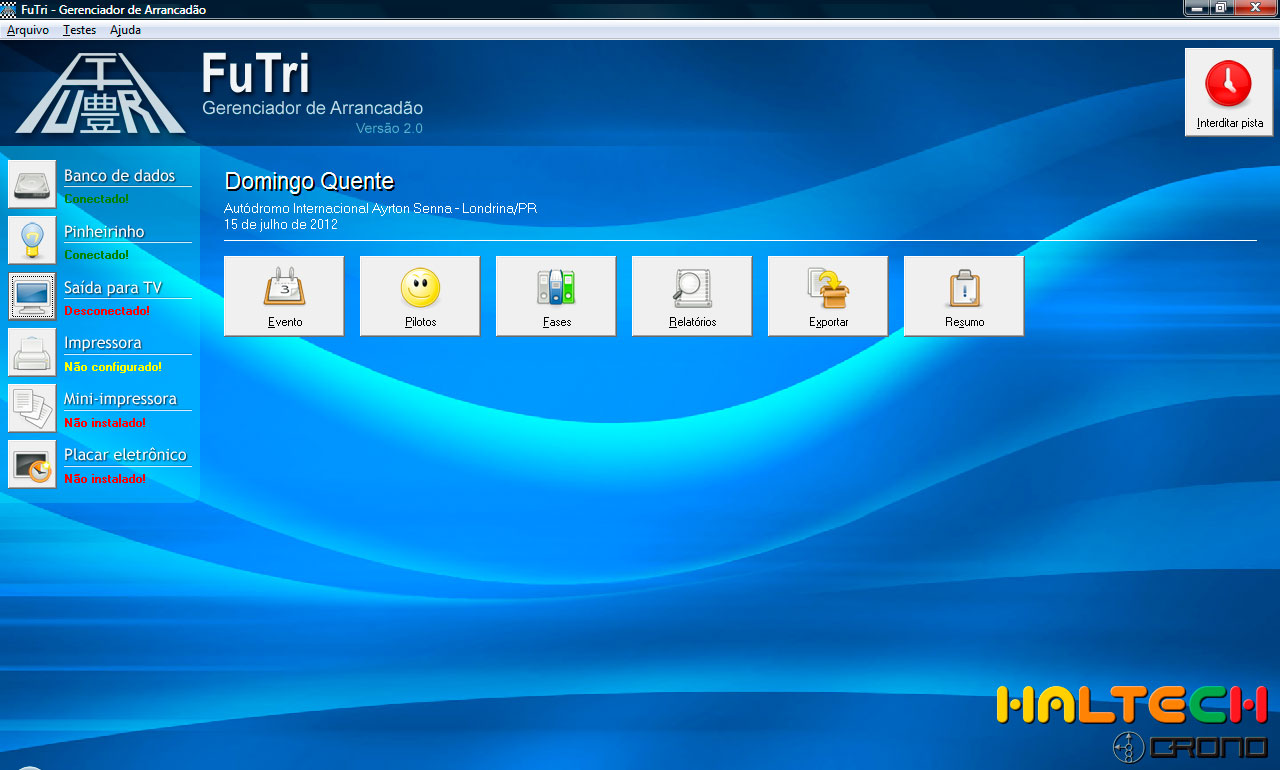Click the Exportar box icon button

828,296
